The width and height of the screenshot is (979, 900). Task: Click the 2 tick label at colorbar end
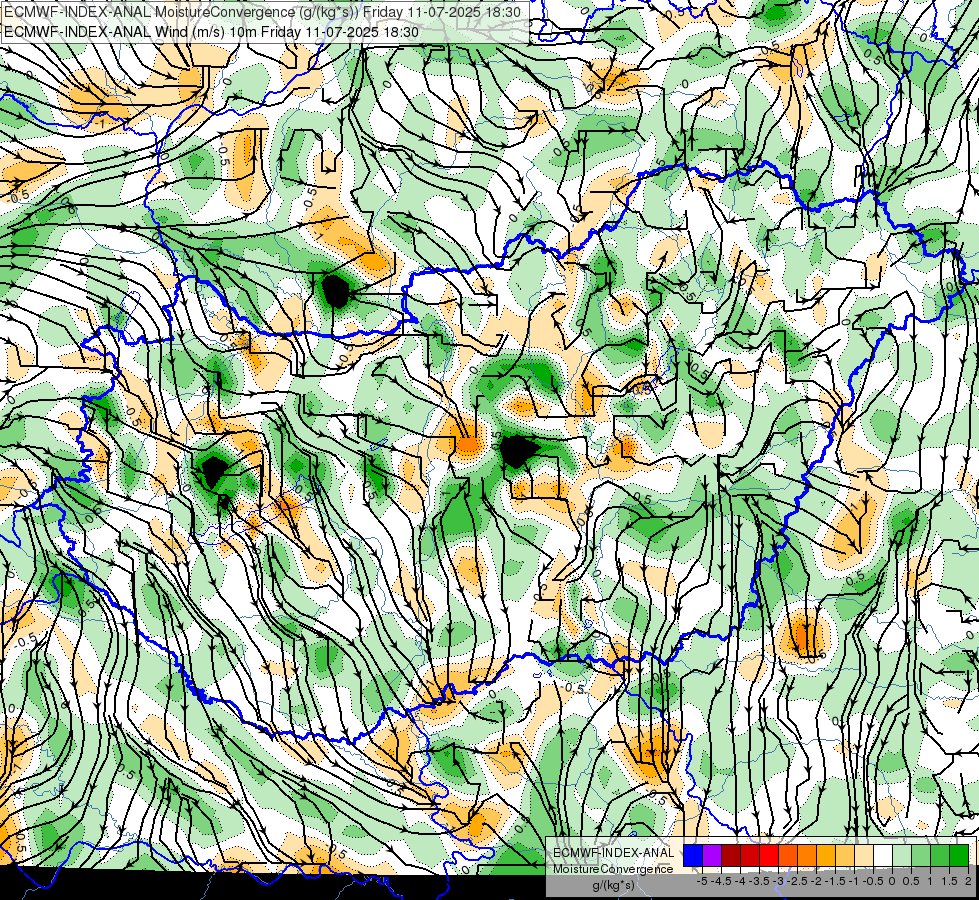click(968, 881)
